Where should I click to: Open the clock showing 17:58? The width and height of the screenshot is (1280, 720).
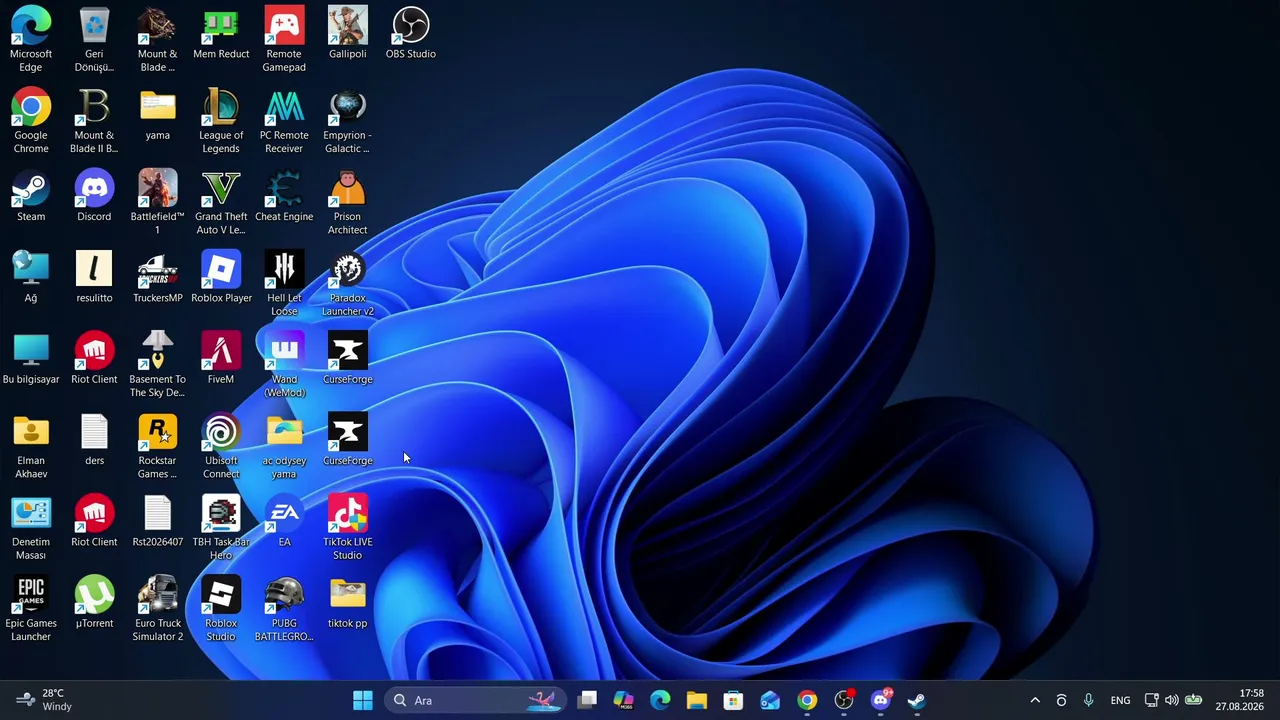pyautogui.click(x=1240, y=700)
